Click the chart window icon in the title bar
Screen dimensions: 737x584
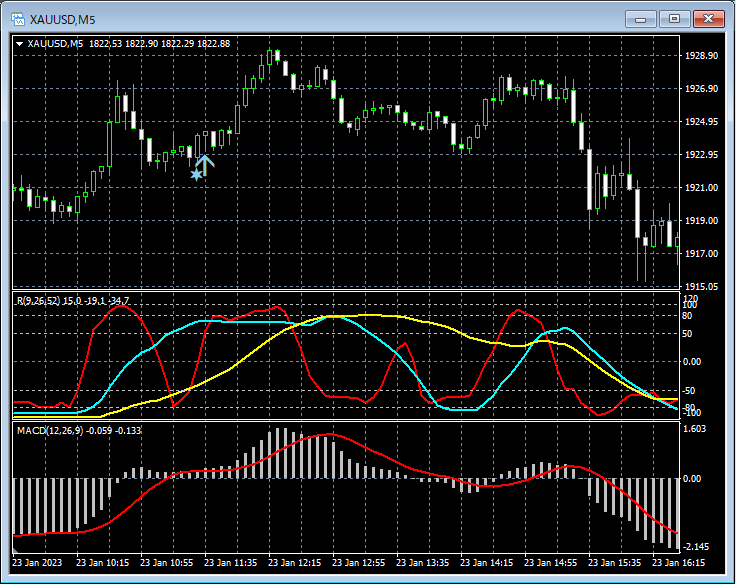tap(16, 18)
